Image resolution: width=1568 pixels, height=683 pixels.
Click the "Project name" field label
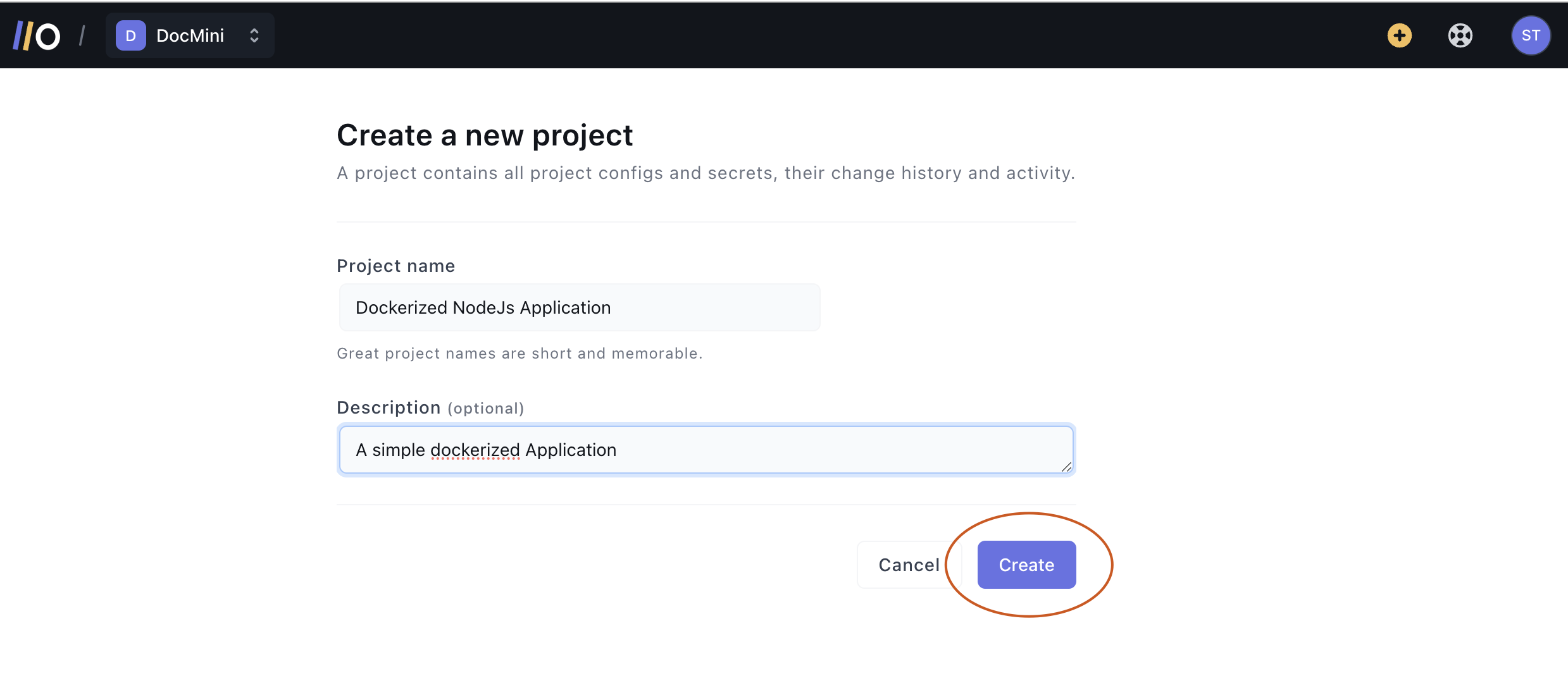(395, 266)
